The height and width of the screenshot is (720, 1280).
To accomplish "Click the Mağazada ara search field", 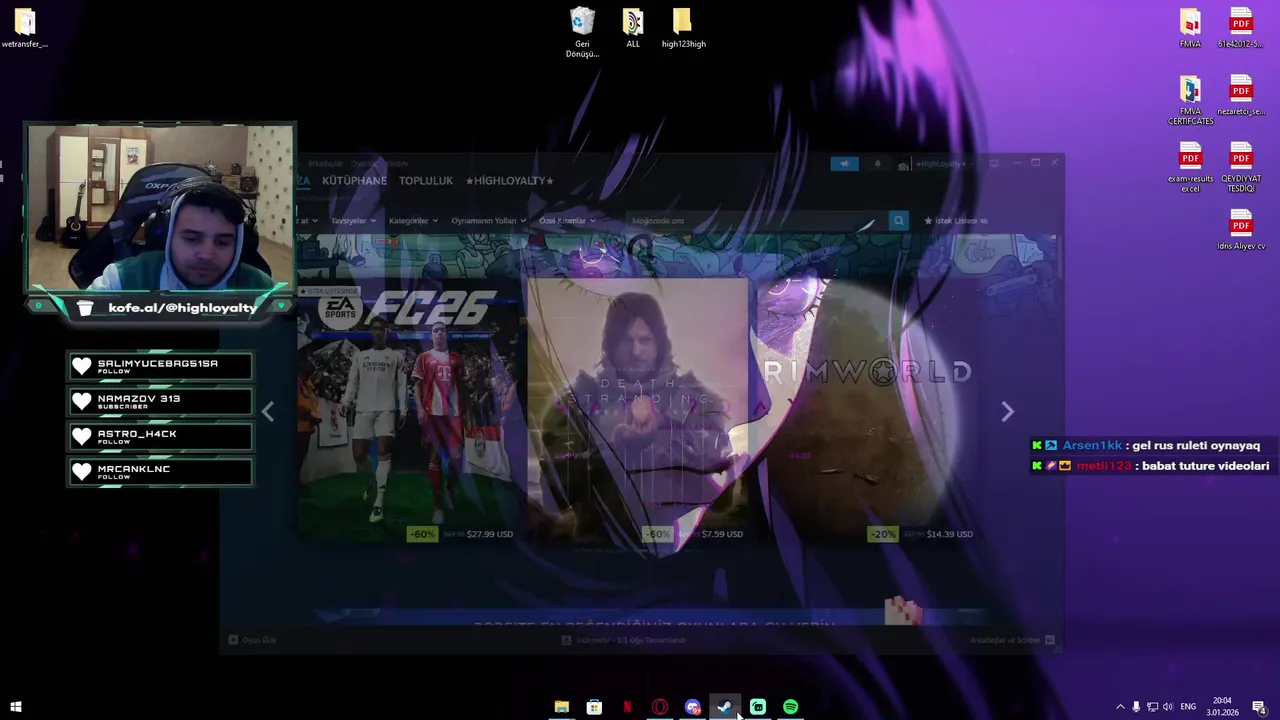I will [x=757, y=221].
